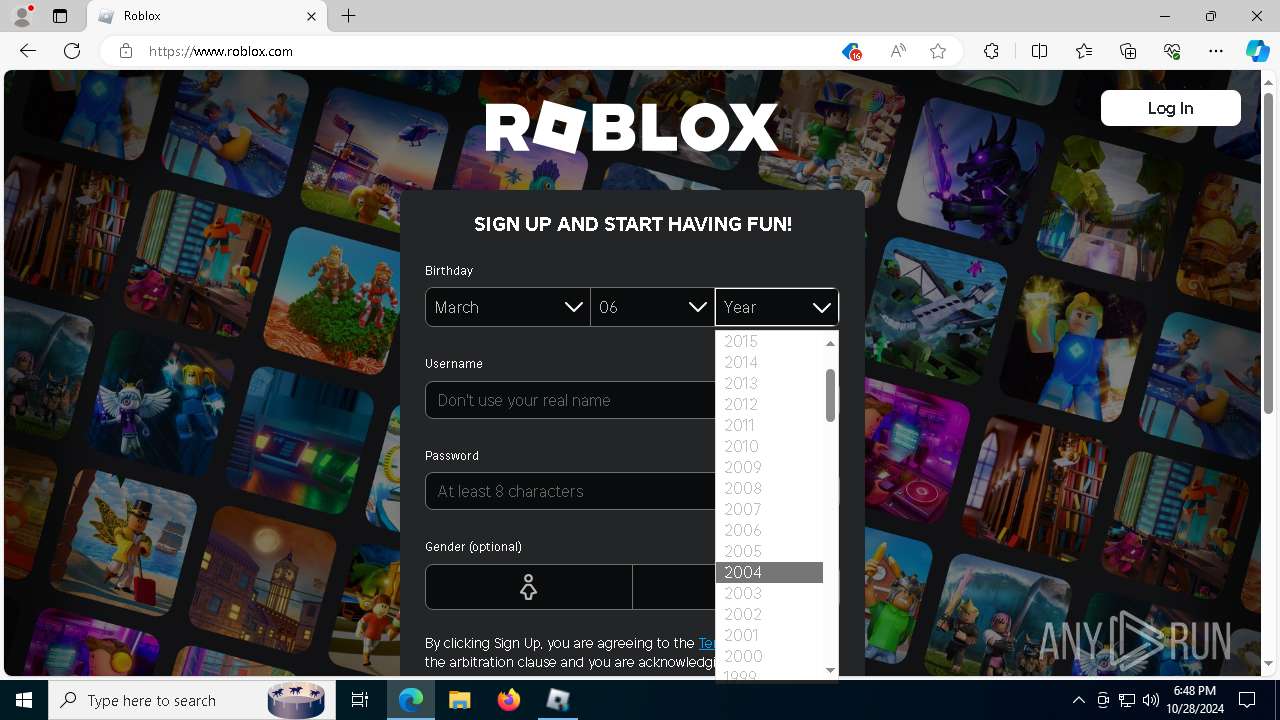
Task: Choose year 2002 from list
Action: (769, 614)
